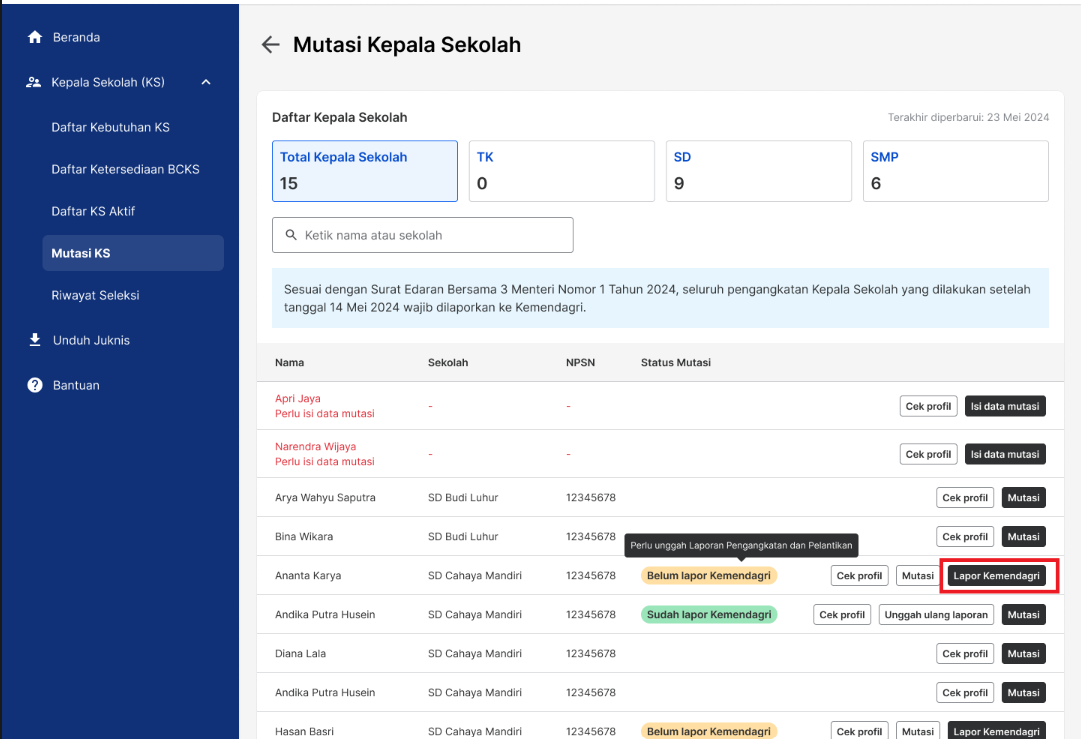Cek profil for Apri Jaya
1081x739 pixels.
tap(929, 406)
